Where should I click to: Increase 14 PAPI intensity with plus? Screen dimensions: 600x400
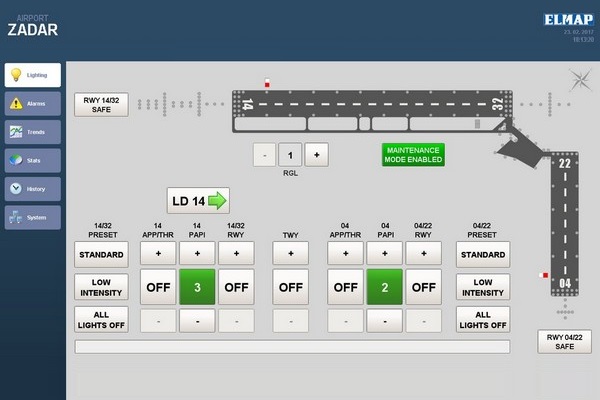197,254
